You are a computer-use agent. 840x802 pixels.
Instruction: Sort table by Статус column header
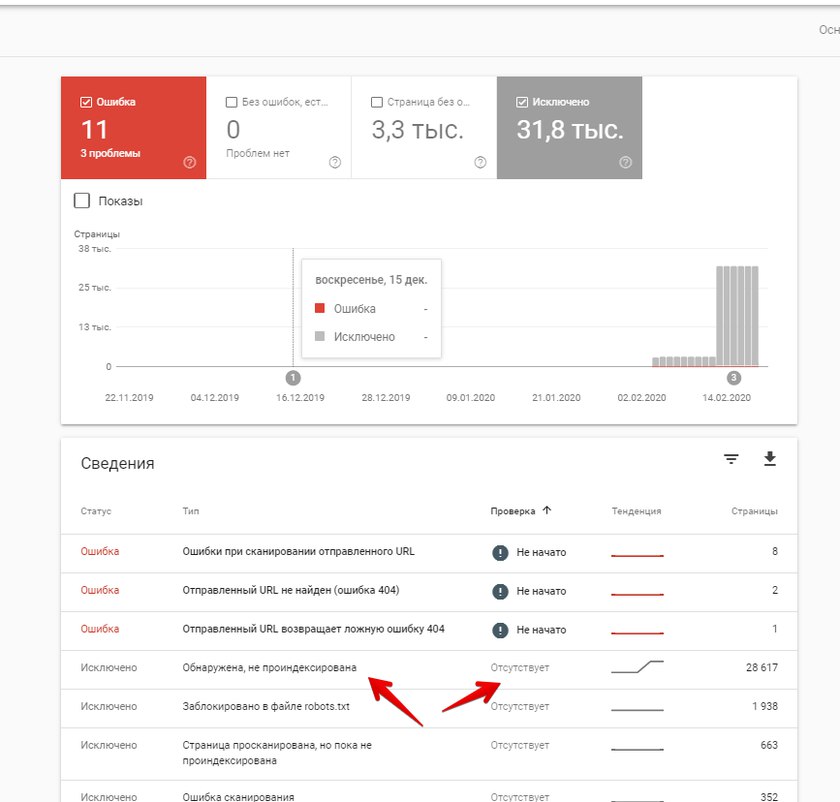96,511
